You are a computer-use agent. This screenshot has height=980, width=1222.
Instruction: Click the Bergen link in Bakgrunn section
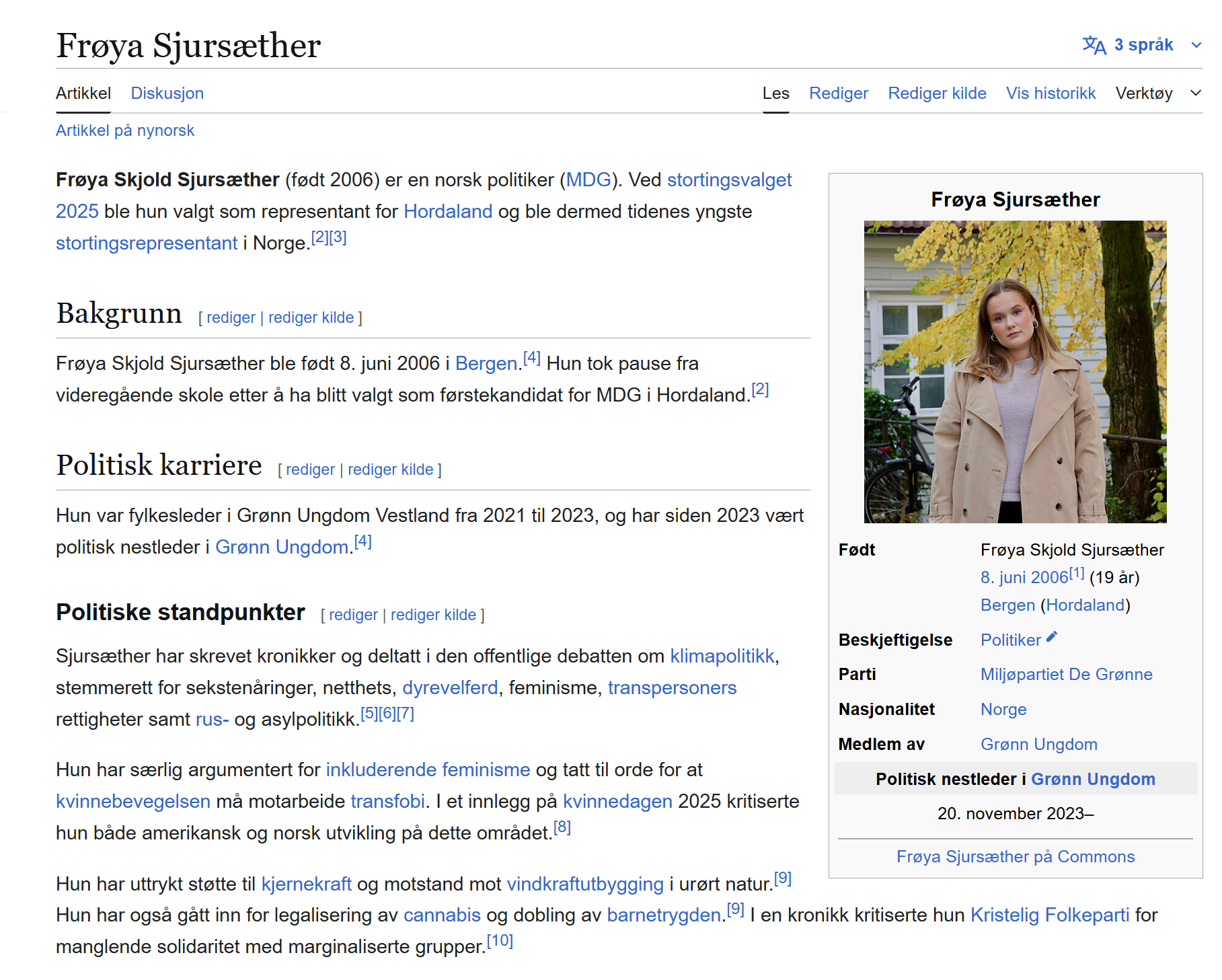(486, 363)
